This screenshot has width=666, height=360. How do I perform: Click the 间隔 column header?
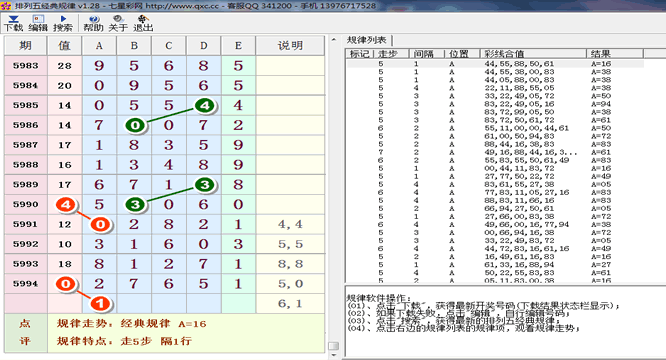426,53
